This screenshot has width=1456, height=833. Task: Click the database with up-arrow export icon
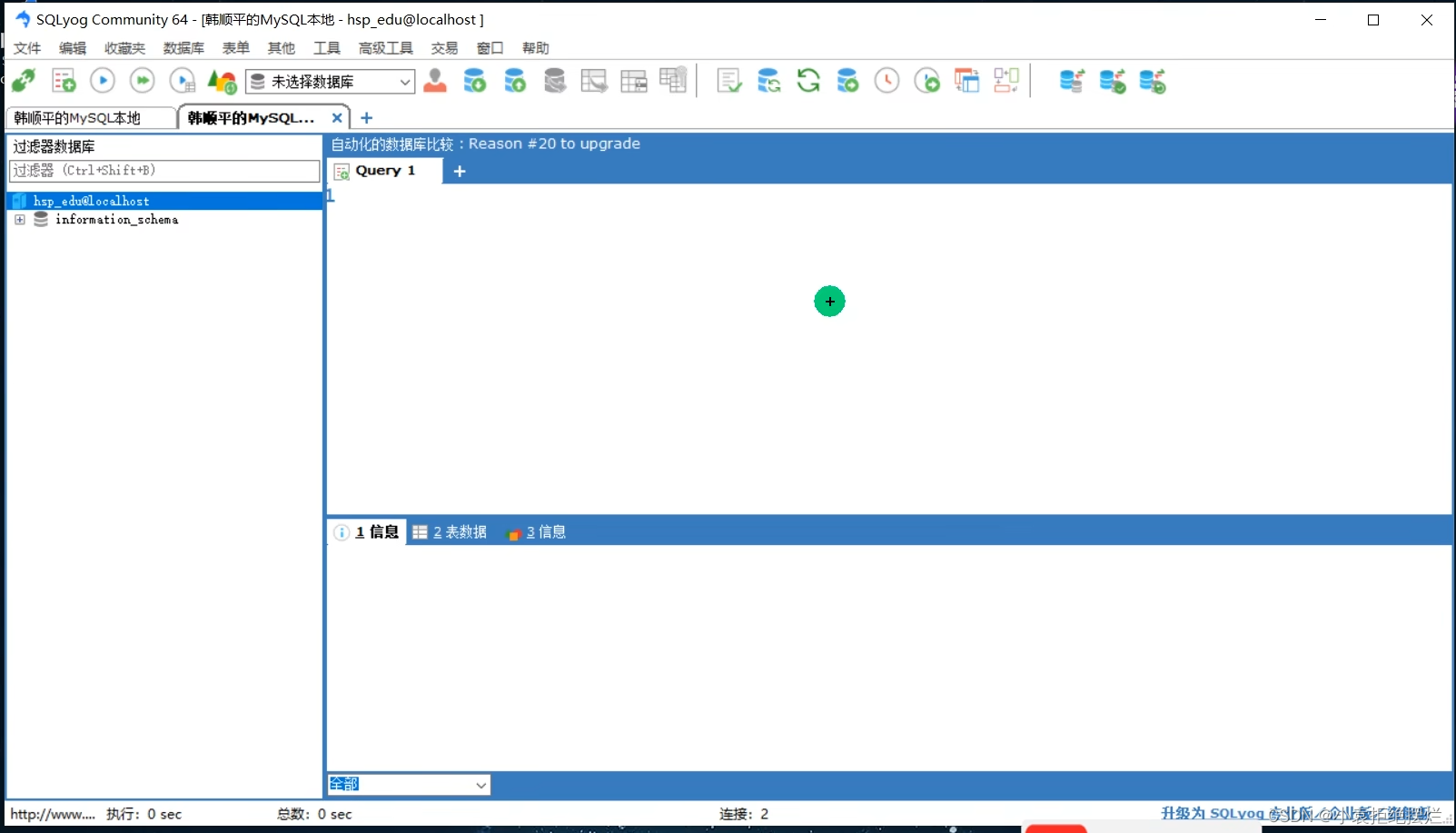(515, 81)
